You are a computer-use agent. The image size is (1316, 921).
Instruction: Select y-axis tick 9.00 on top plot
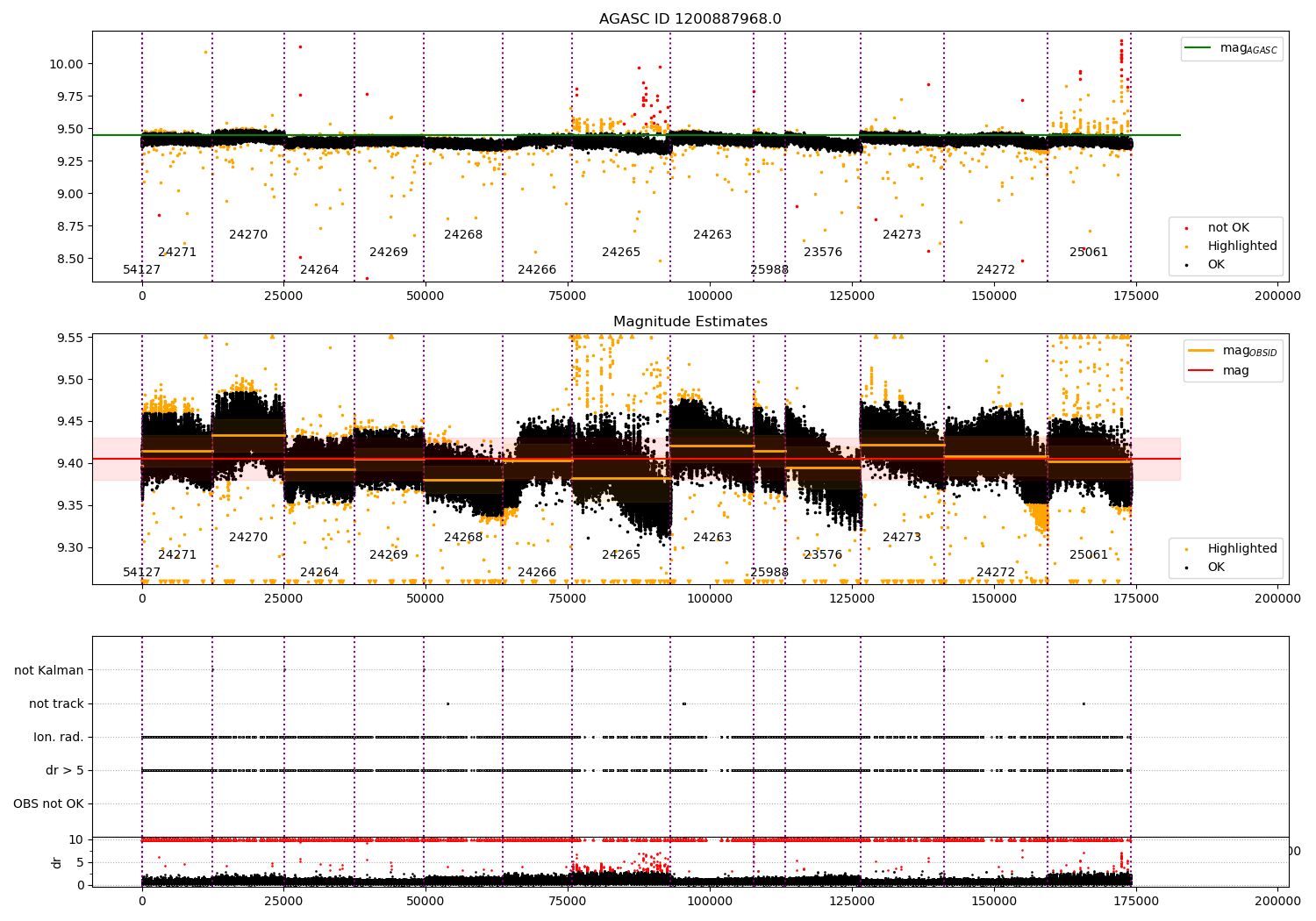[x=70, y=194]
